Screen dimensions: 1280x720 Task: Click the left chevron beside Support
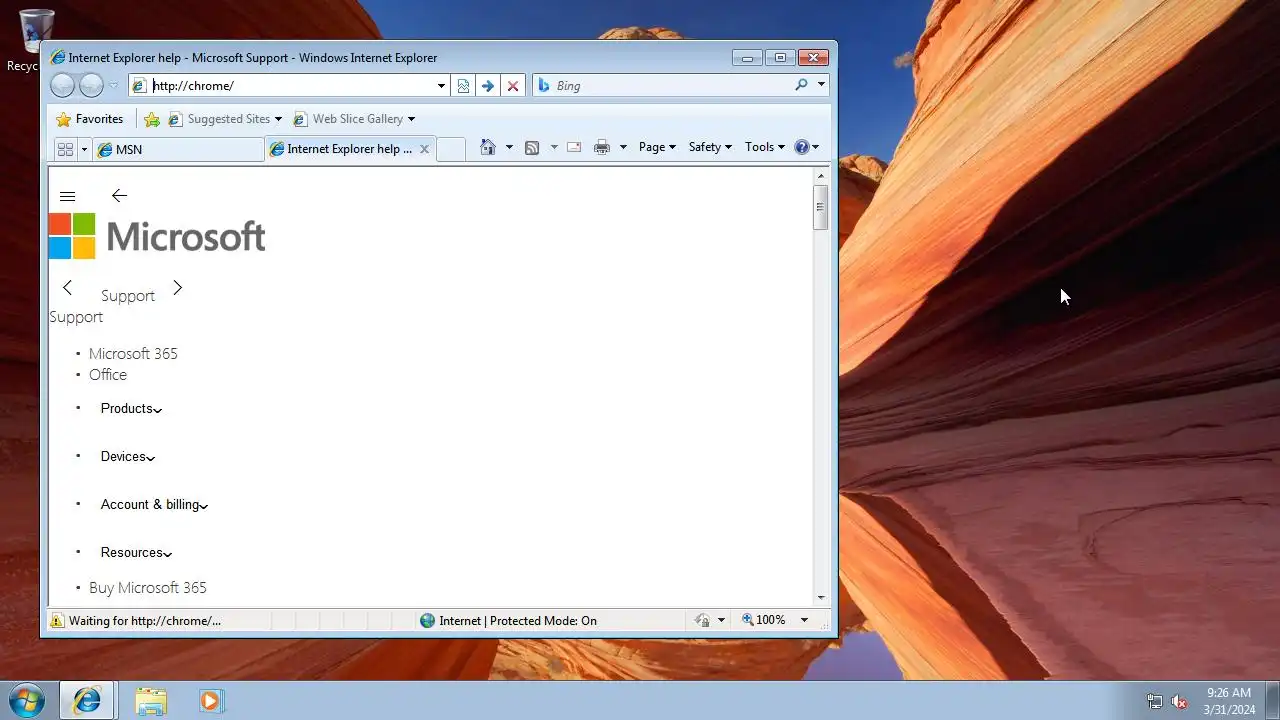(x=67, y=288)
